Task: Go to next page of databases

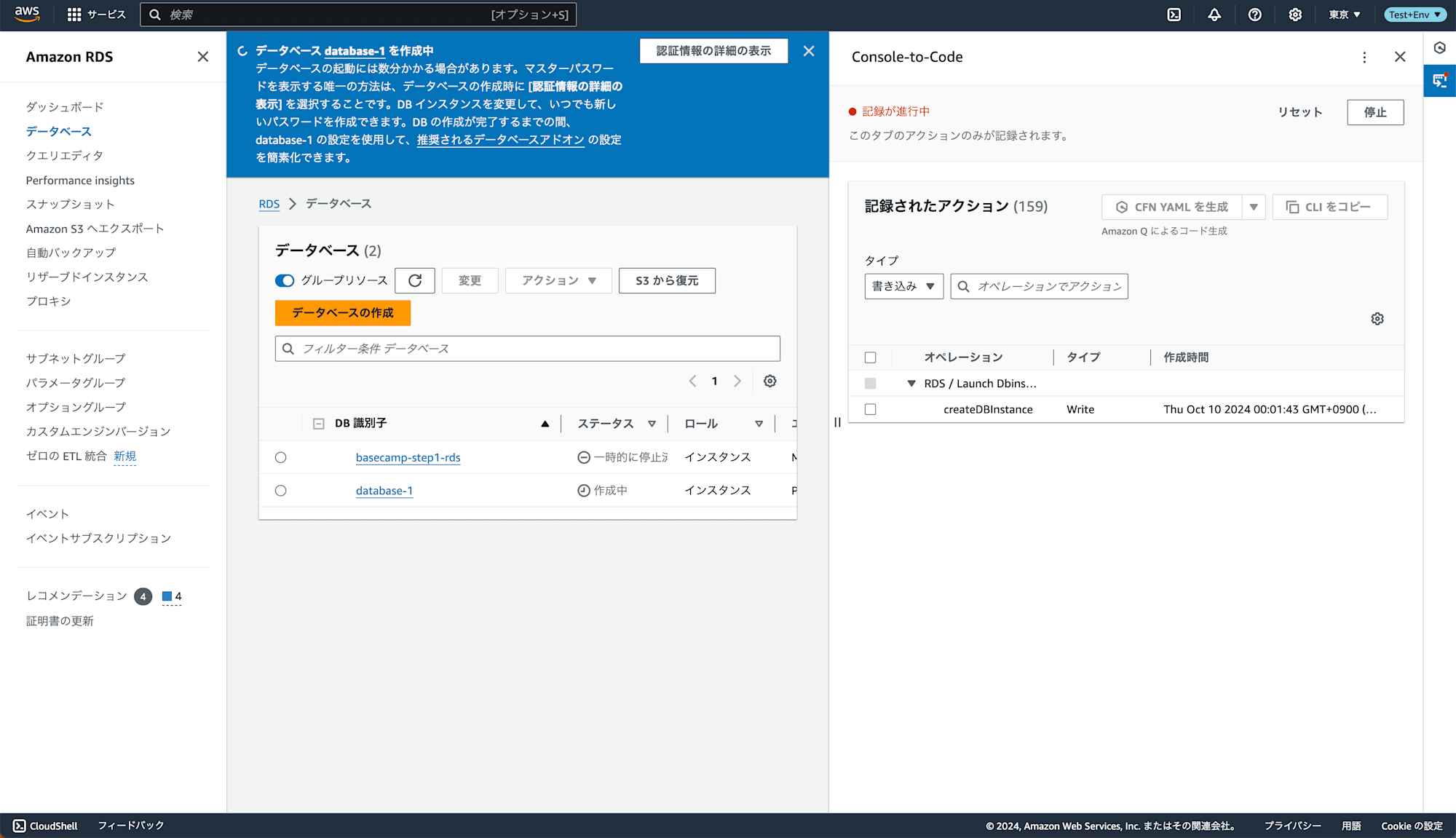Action: point(737,381)
